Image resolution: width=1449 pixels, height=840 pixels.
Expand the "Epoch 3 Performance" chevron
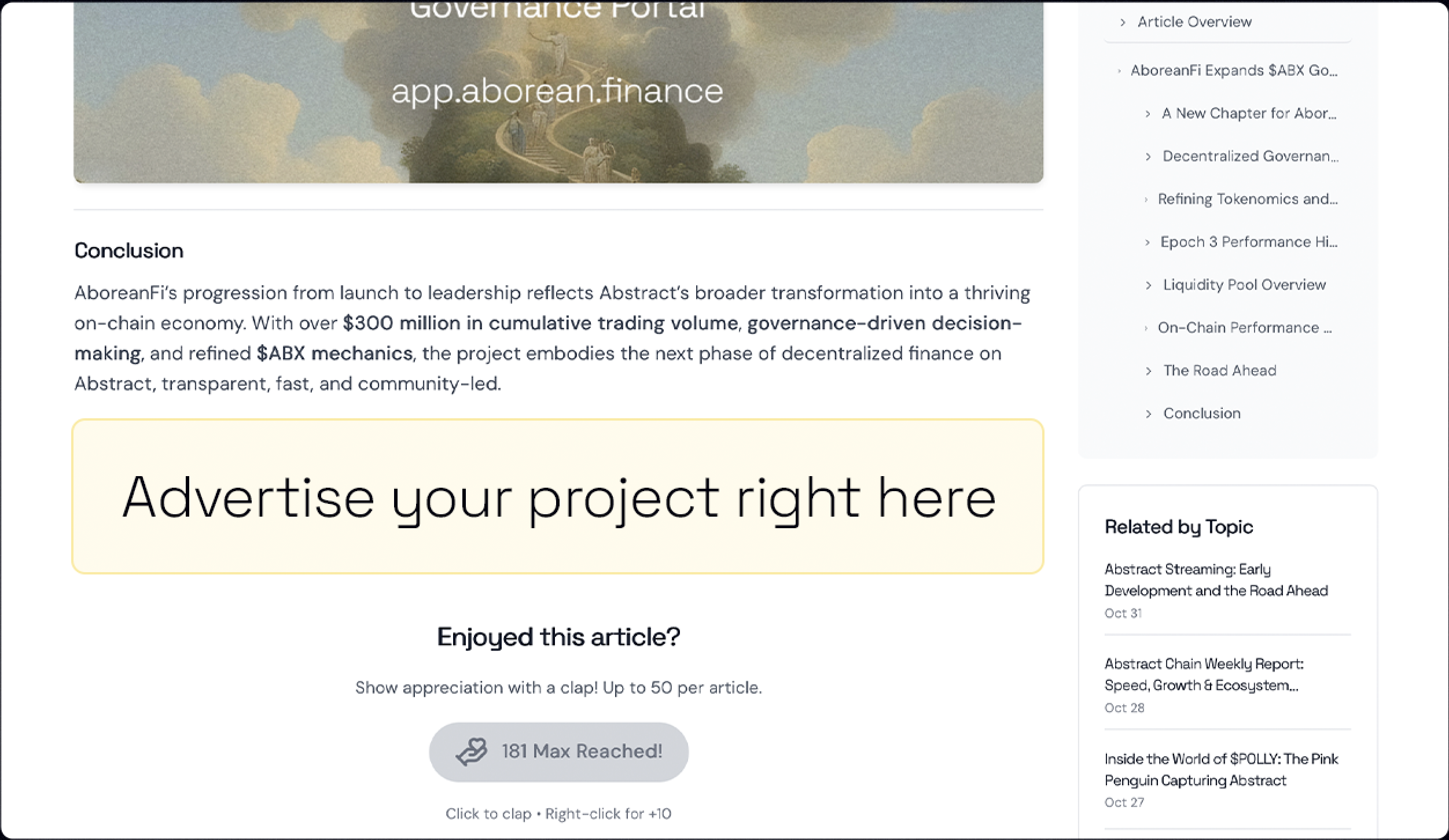1148,242
